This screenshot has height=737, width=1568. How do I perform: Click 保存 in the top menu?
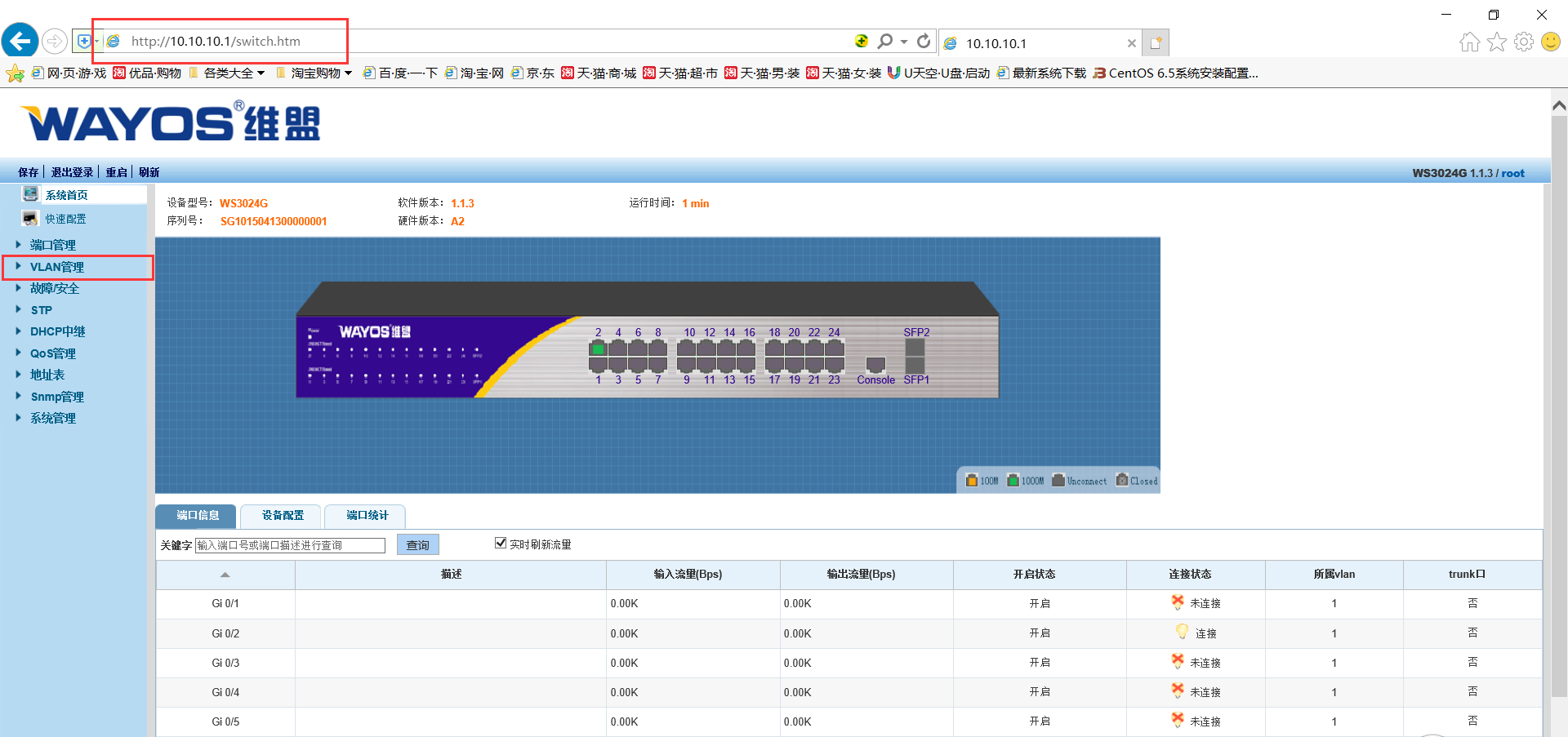coord(29,172)
